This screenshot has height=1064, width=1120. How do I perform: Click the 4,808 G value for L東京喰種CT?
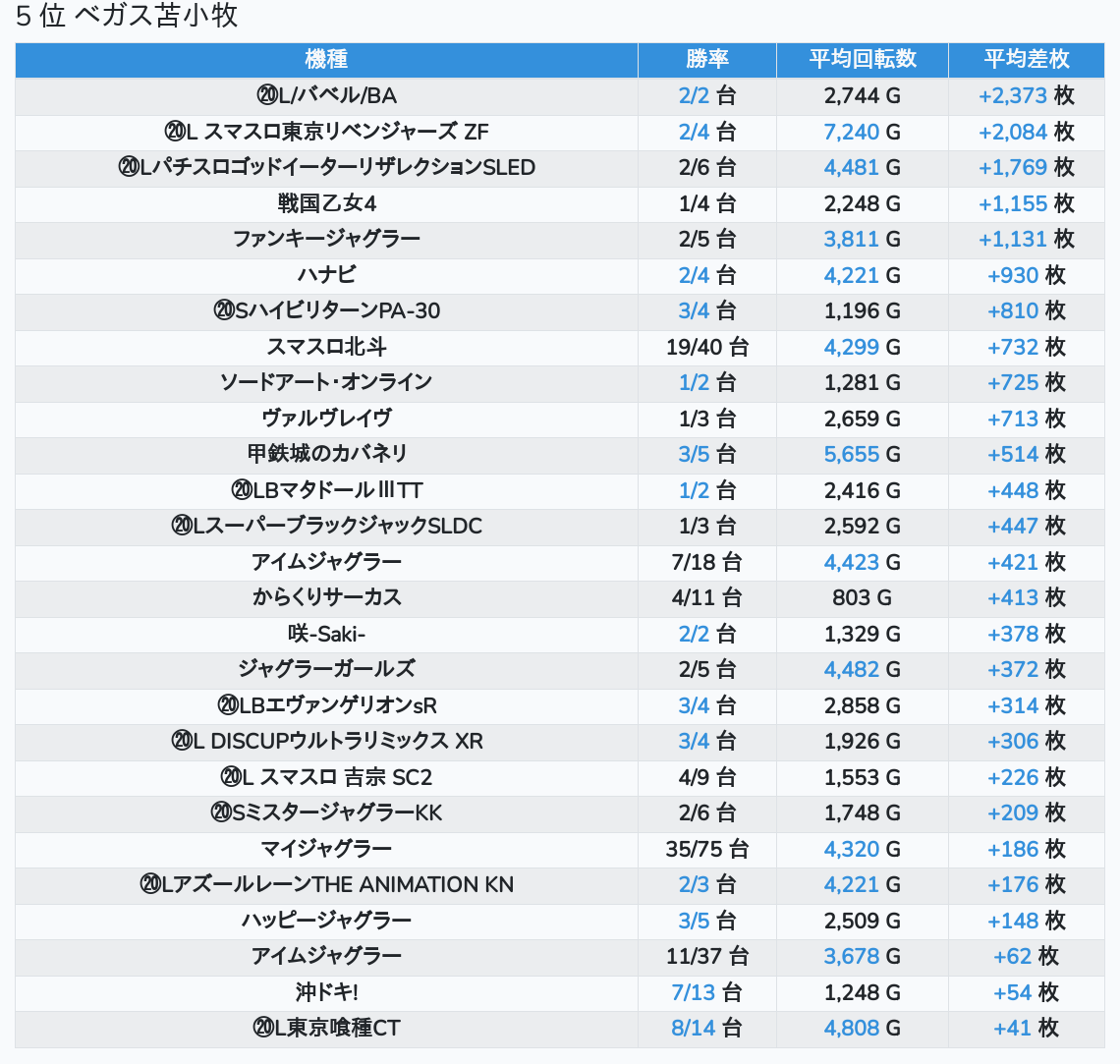[x=851, y=1029]
